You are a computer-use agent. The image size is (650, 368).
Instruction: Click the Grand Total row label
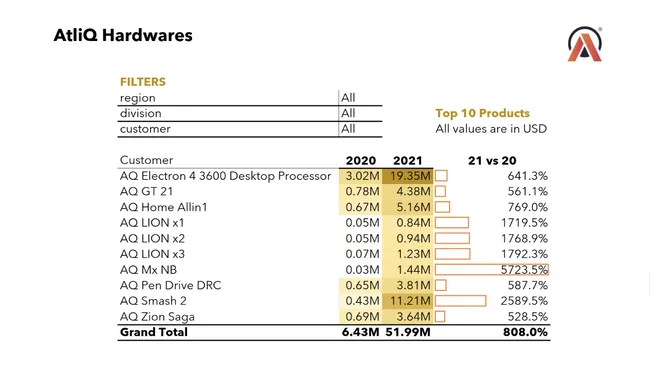click(154, 332)
